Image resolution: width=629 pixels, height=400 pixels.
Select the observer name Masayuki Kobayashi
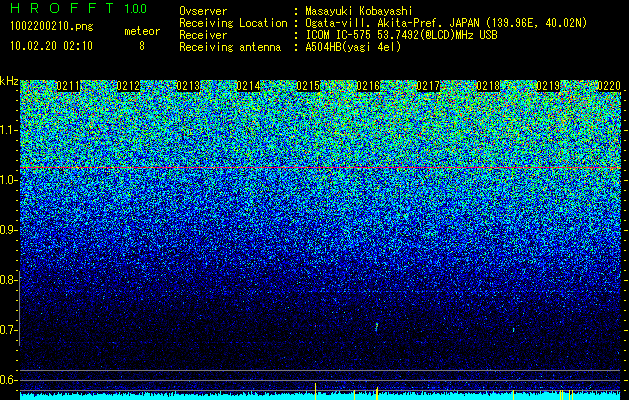pyautogui.click(x=359, y=11)
